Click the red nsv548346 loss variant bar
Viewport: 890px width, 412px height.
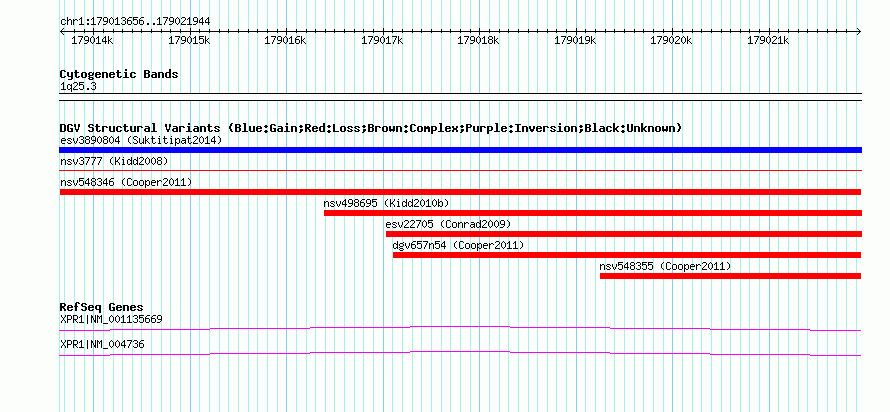[x=460, y=192]
